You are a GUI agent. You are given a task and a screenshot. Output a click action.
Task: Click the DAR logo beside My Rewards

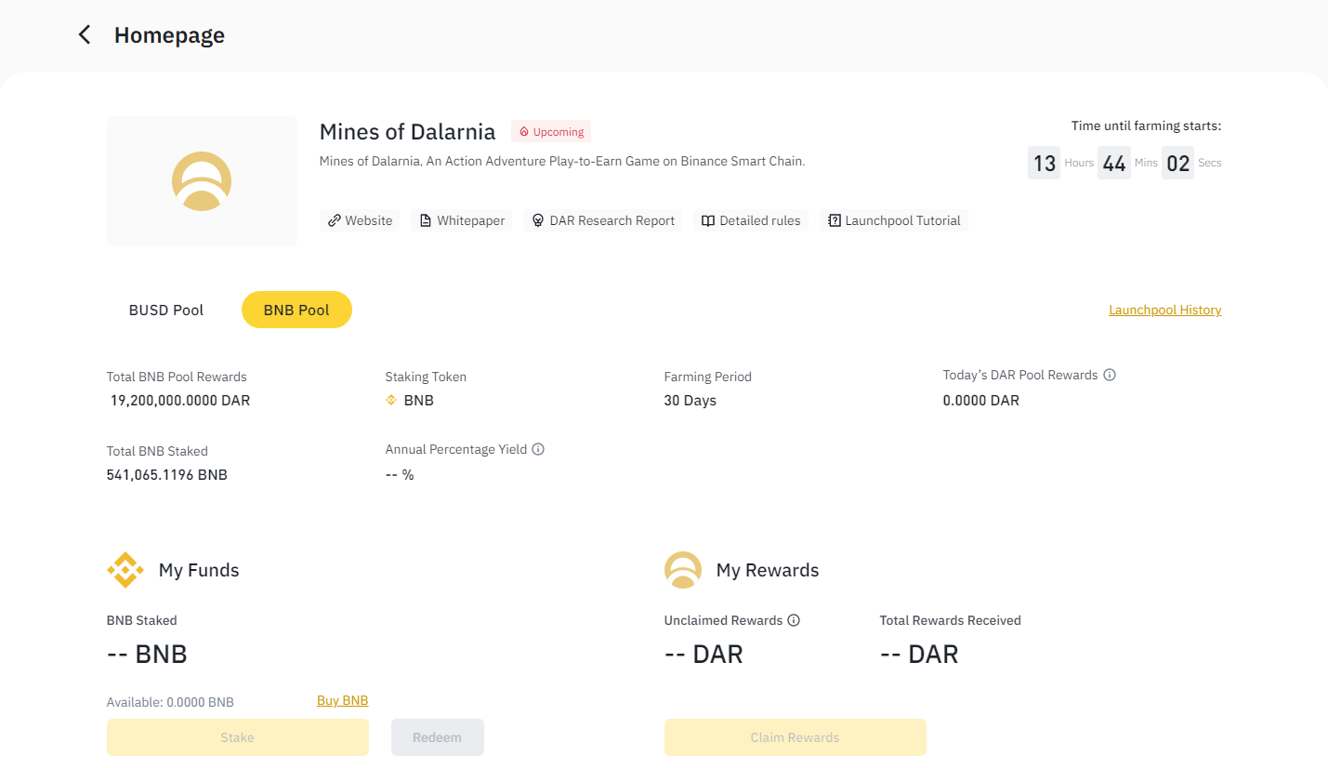tap(683, 570)
